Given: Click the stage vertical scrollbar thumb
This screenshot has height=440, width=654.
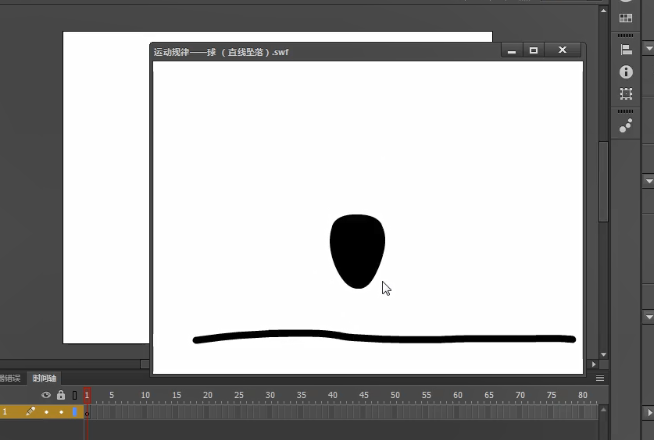Looking at the screenshot, I should [x=604, y=181].
